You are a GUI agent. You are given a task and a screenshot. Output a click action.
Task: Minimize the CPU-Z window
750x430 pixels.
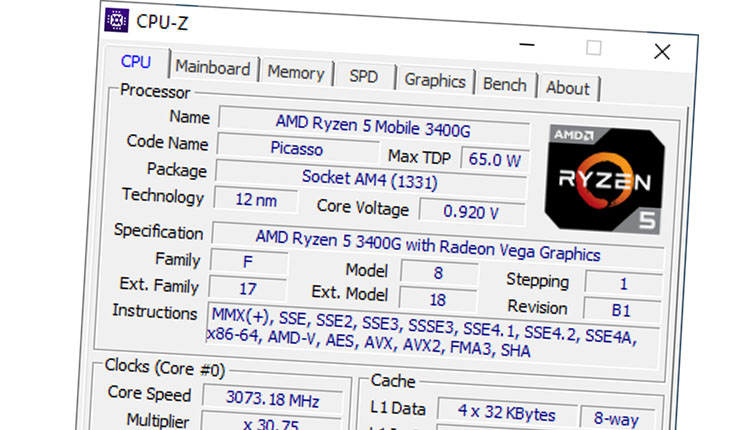526,45
